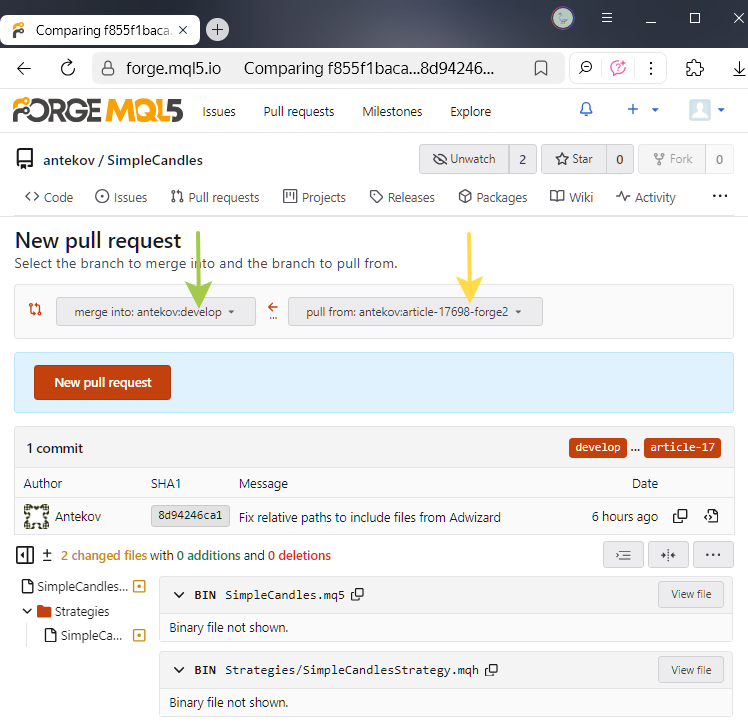View file SimpleCandles.mq5
Screen dimensions: 748x726
point(691,594)
